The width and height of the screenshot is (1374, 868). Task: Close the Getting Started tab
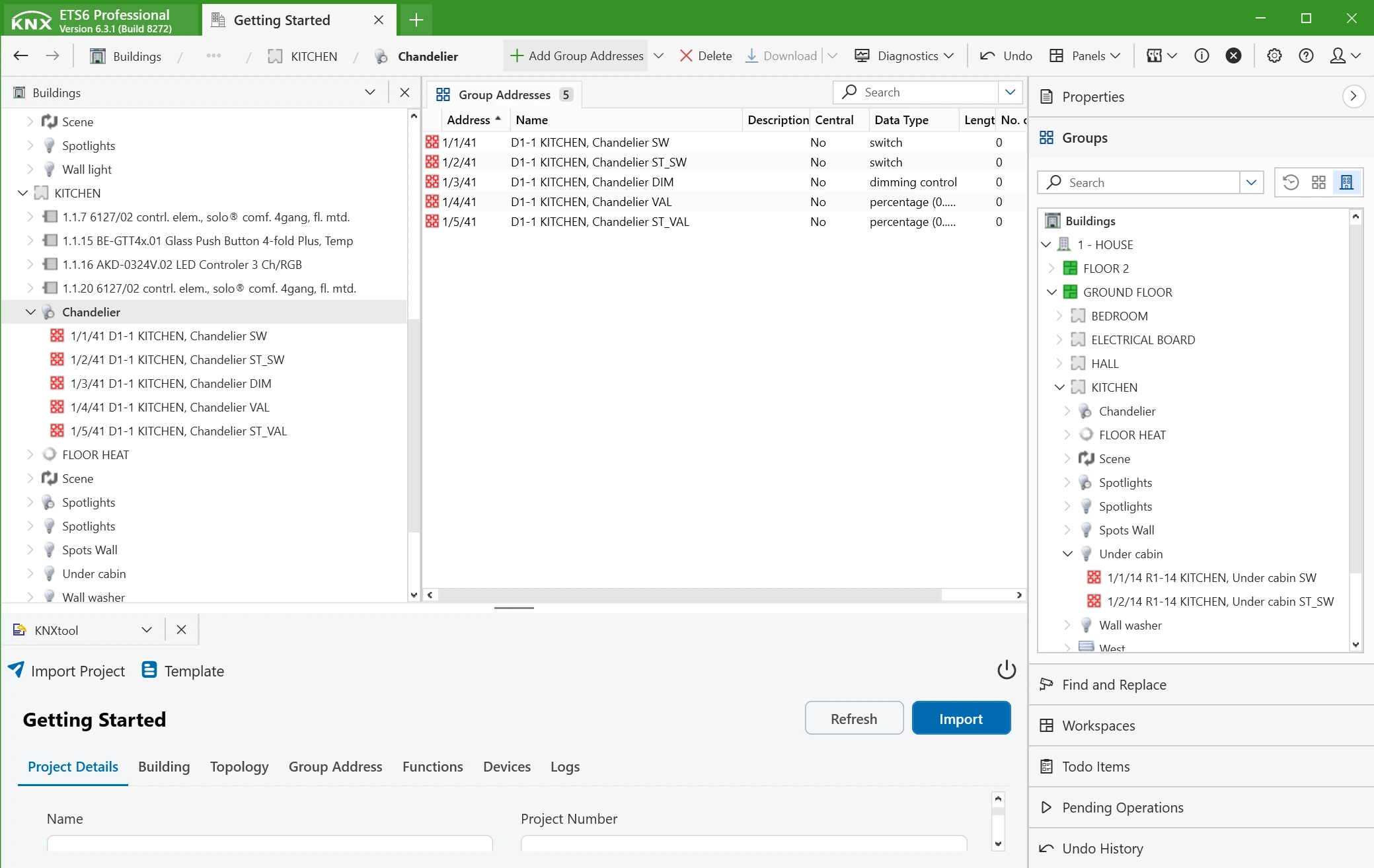(x=378, y=20)
